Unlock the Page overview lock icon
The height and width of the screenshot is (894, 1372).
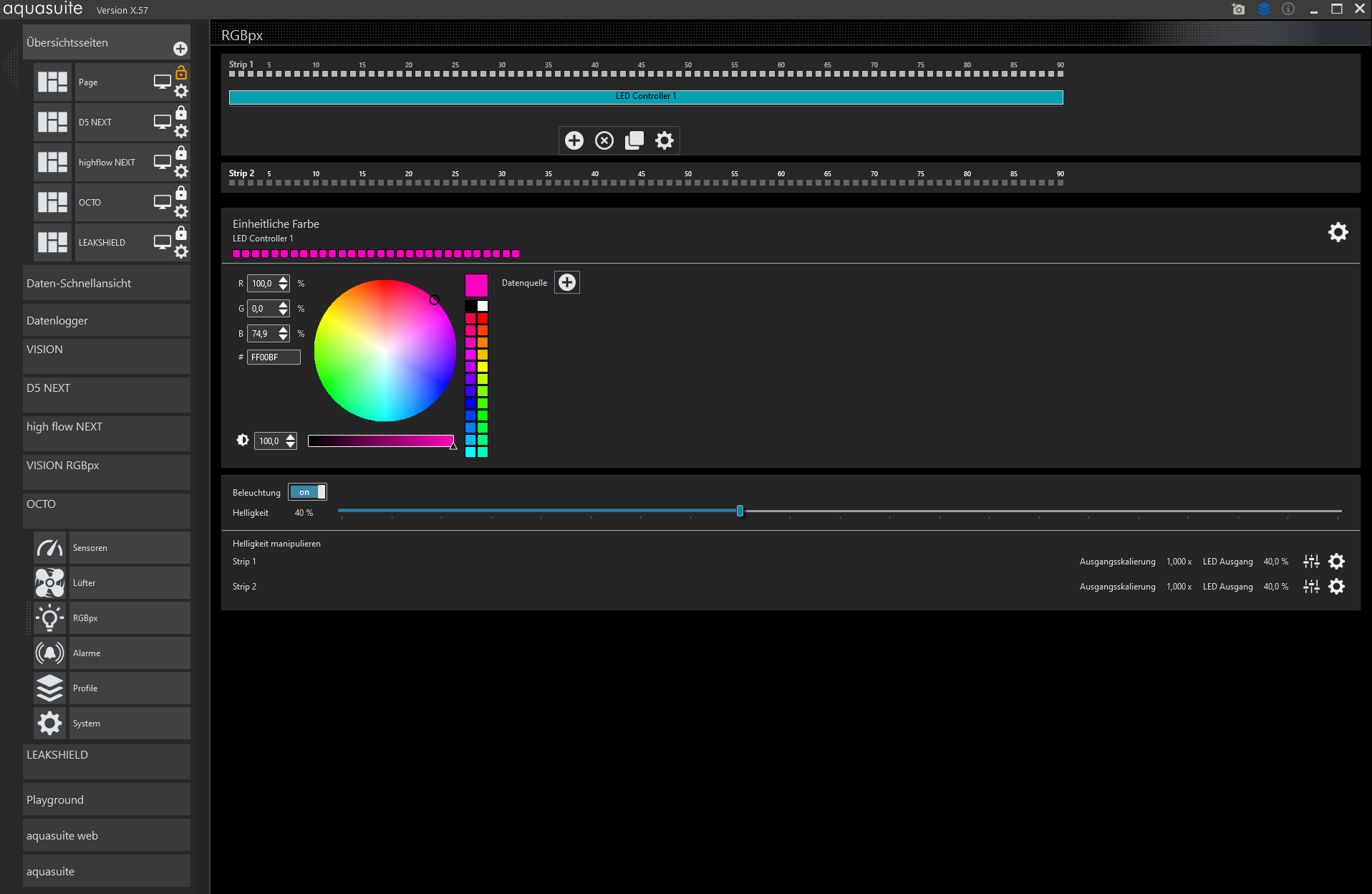[x=181, y=73]
